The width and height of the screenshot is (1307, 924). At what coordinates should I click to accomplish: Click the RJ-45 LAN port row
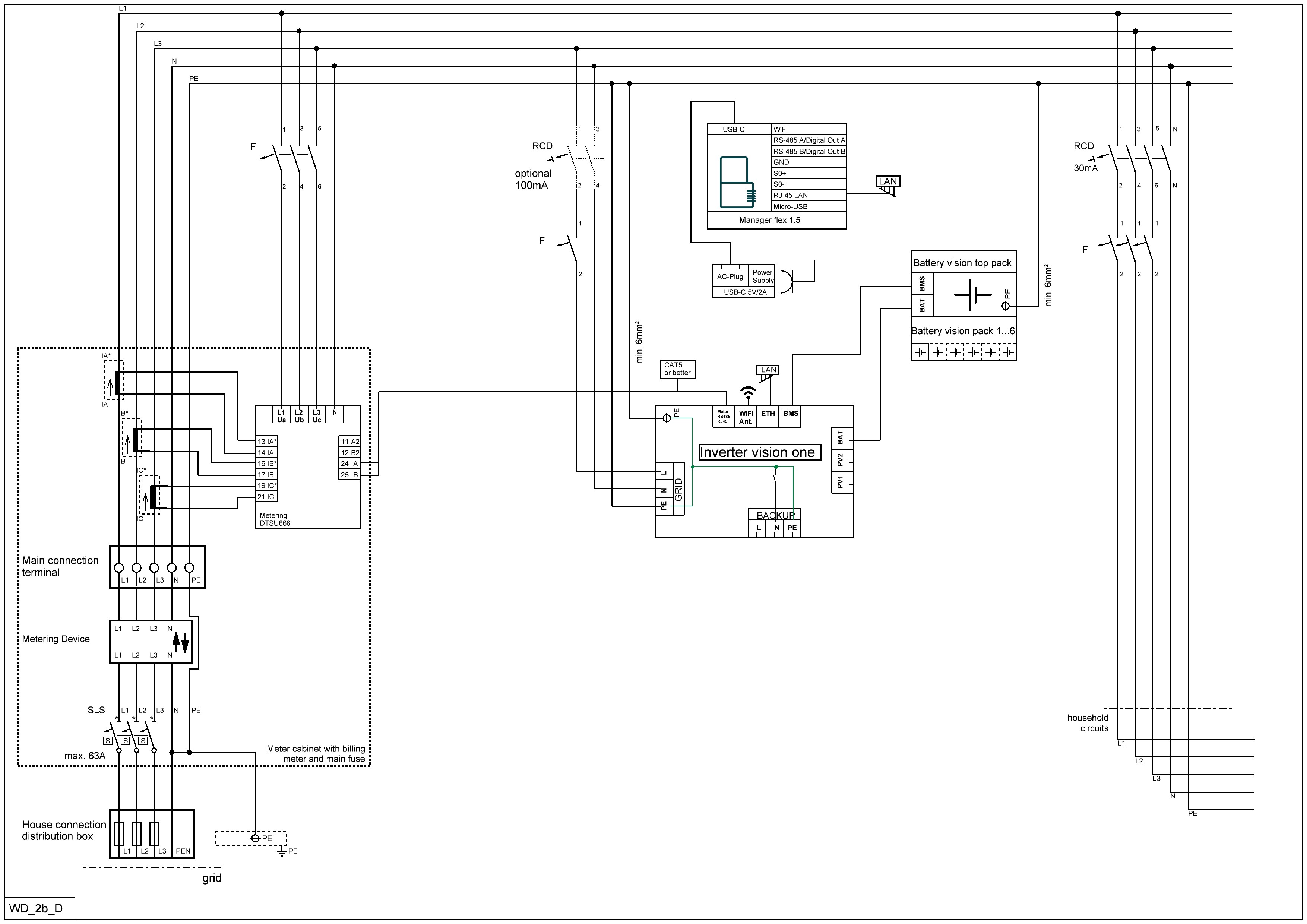pos(808,195)
